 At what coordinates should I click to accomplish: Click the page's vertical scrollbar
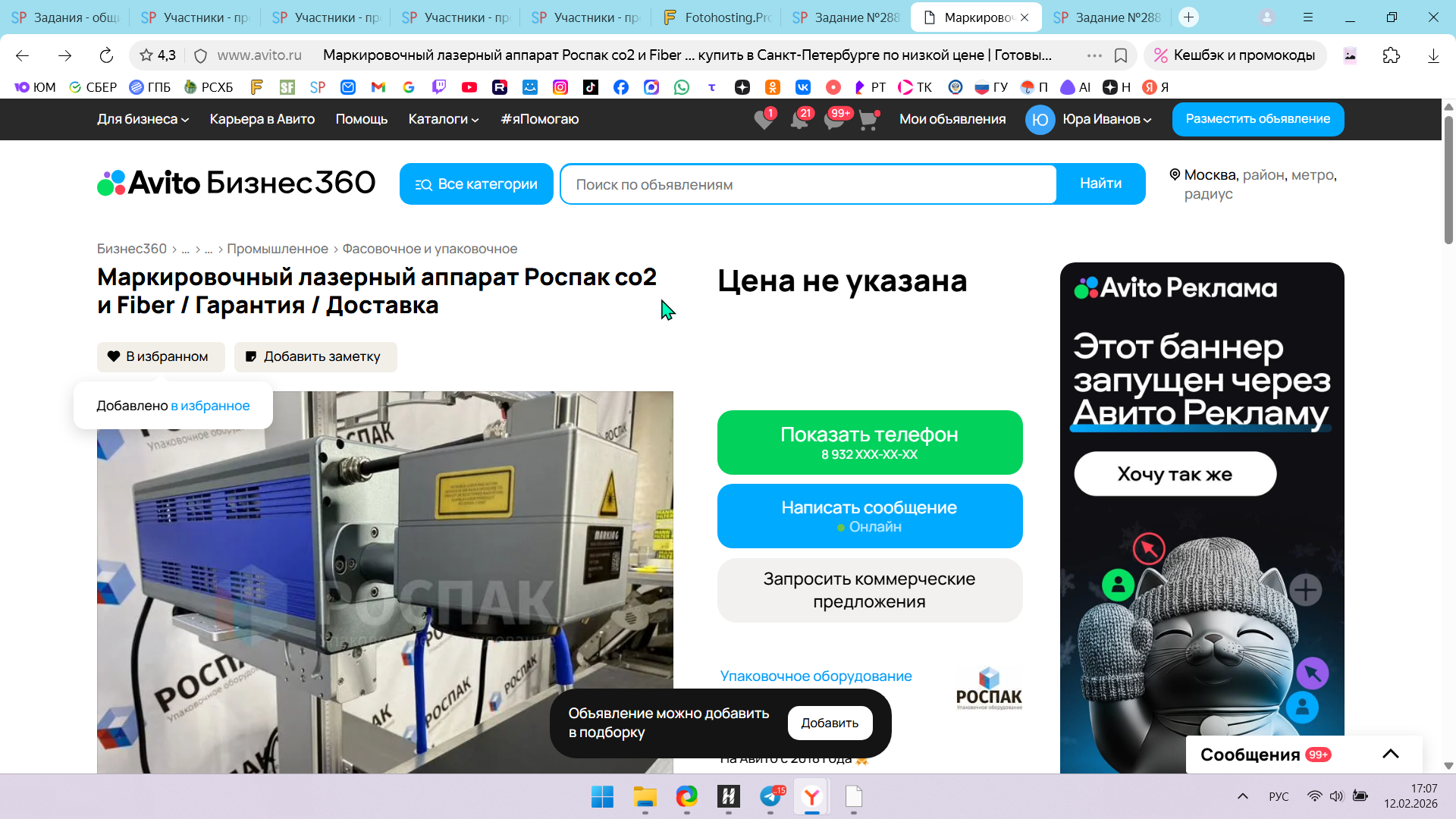point(1448,180)
